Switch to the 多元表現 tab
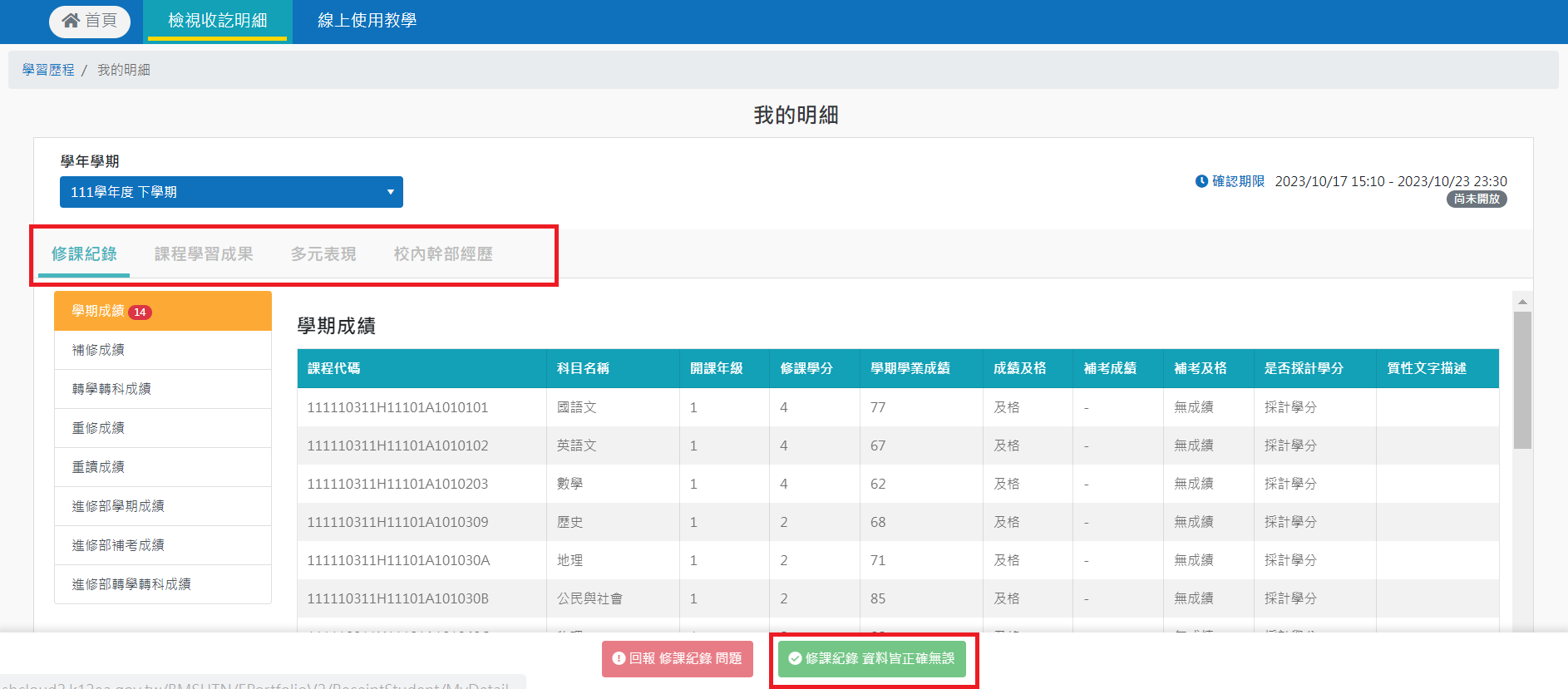 323,254
